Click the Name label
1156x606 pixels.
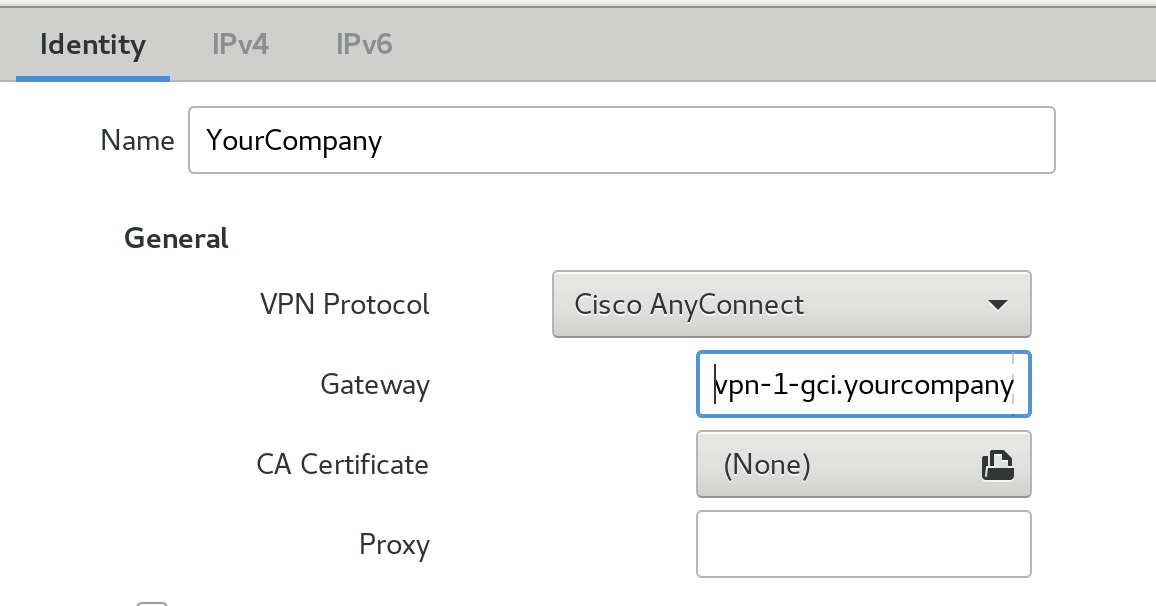pos(137,140)
